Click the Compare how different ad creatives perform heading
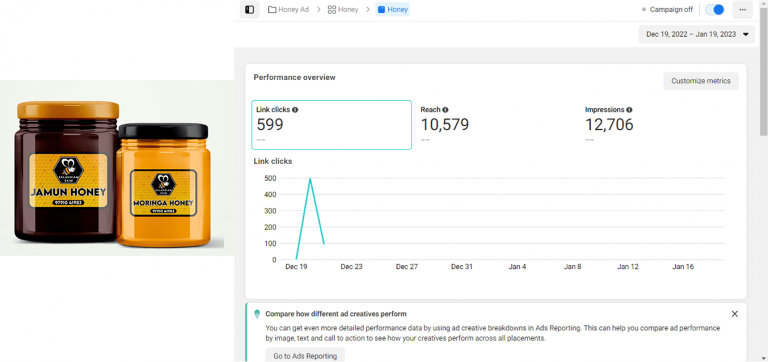Viewport: 768px width, 362px height. tap(336, 314)
